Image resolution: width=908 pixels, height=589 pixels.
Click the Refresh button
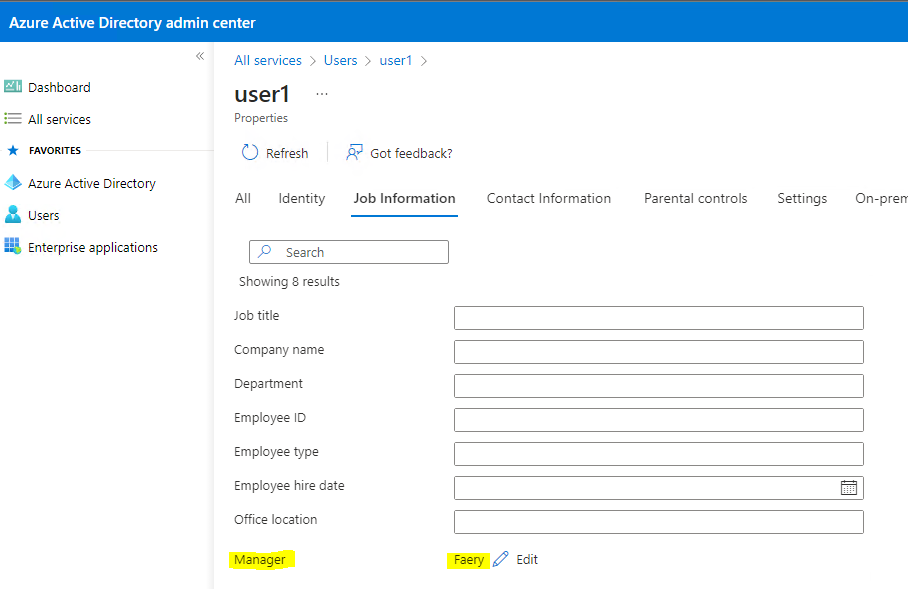(275, 153)
